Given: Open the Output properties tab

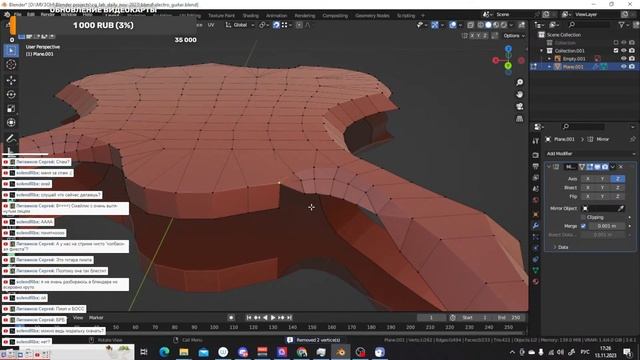Looking at the screenshot, I should pyautogui.click(x=536, y=166).
